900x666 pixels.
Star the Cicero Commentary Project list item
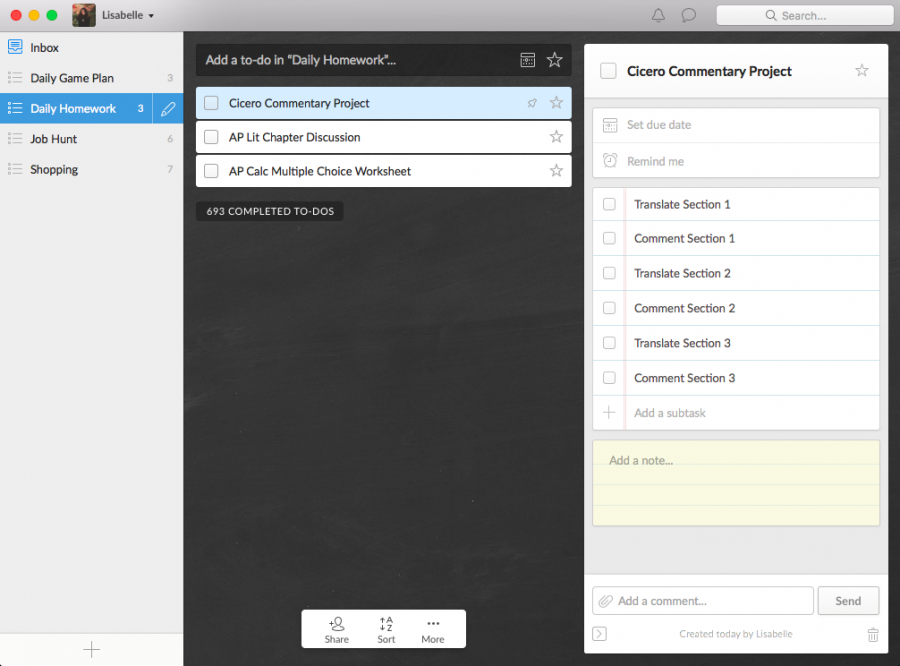pos(556,103)
